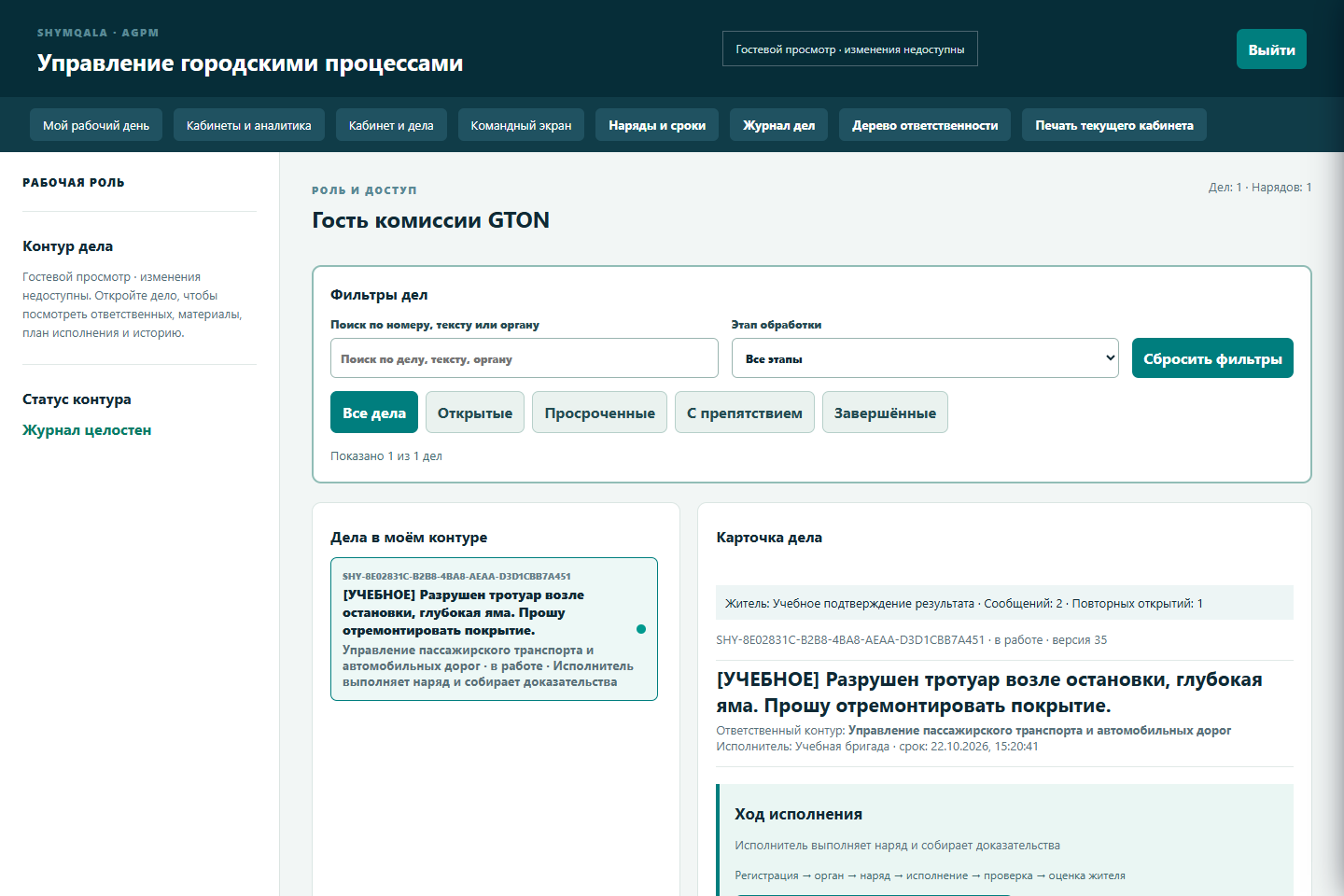Select the Наряды и сроки tab

pos(657,125)
